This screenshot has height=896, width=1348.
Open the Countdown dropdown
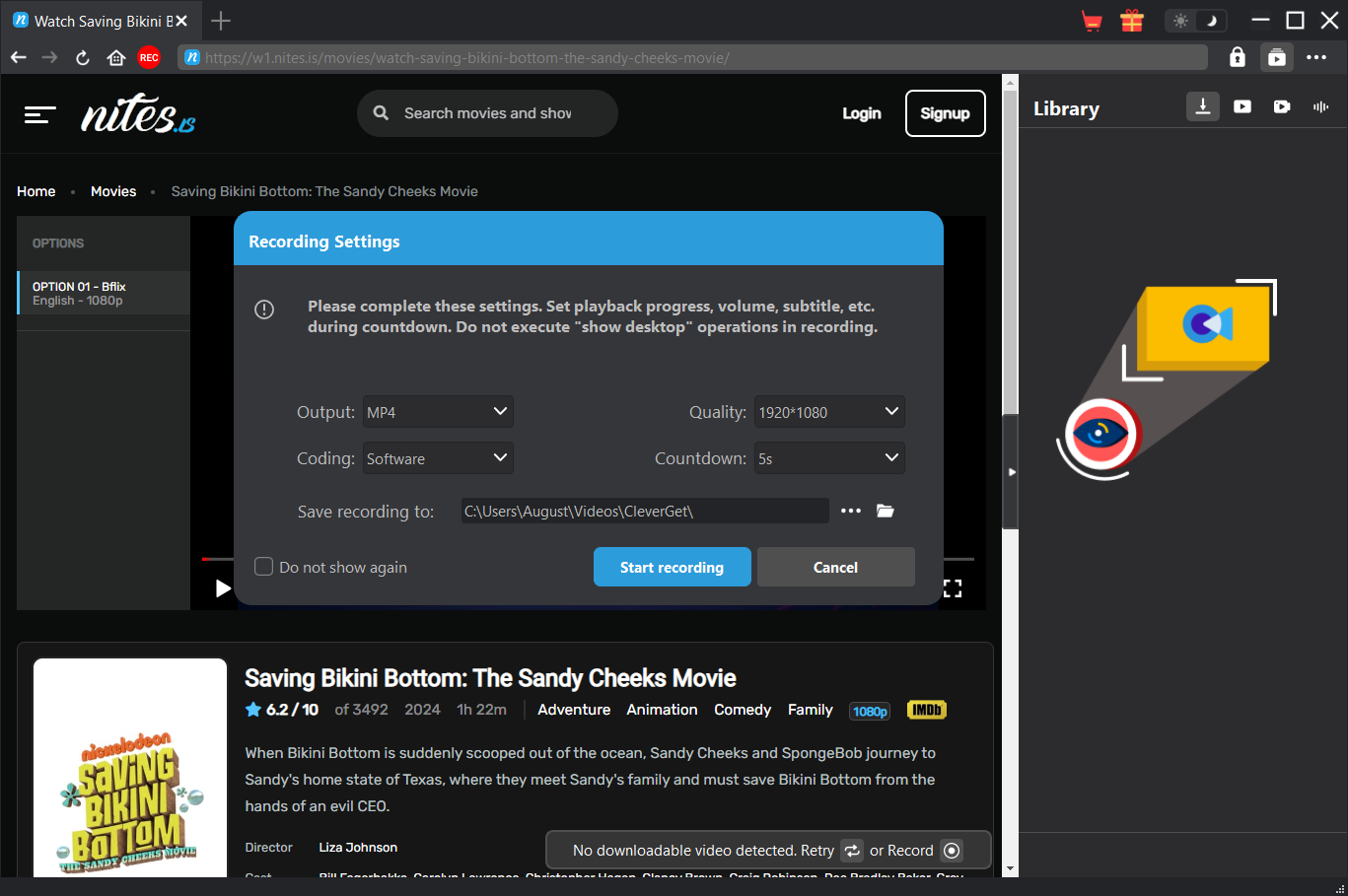[828, 458]
